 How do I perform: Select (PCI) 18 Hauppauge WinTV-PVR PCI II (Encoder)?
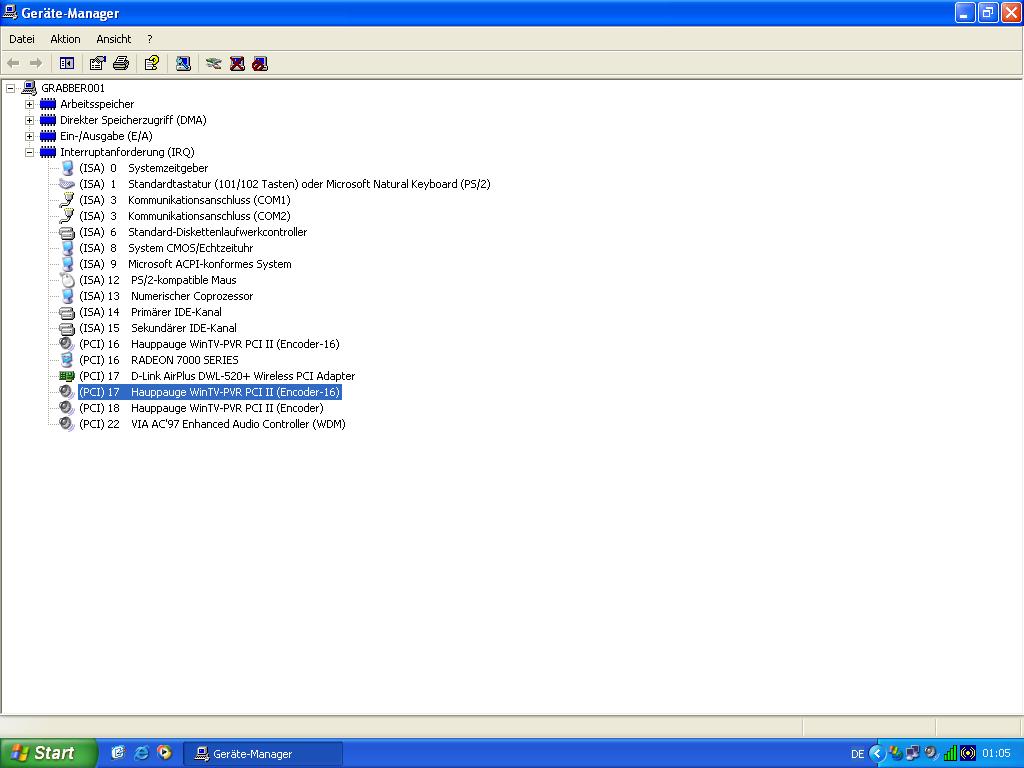(x=201, y=408)
